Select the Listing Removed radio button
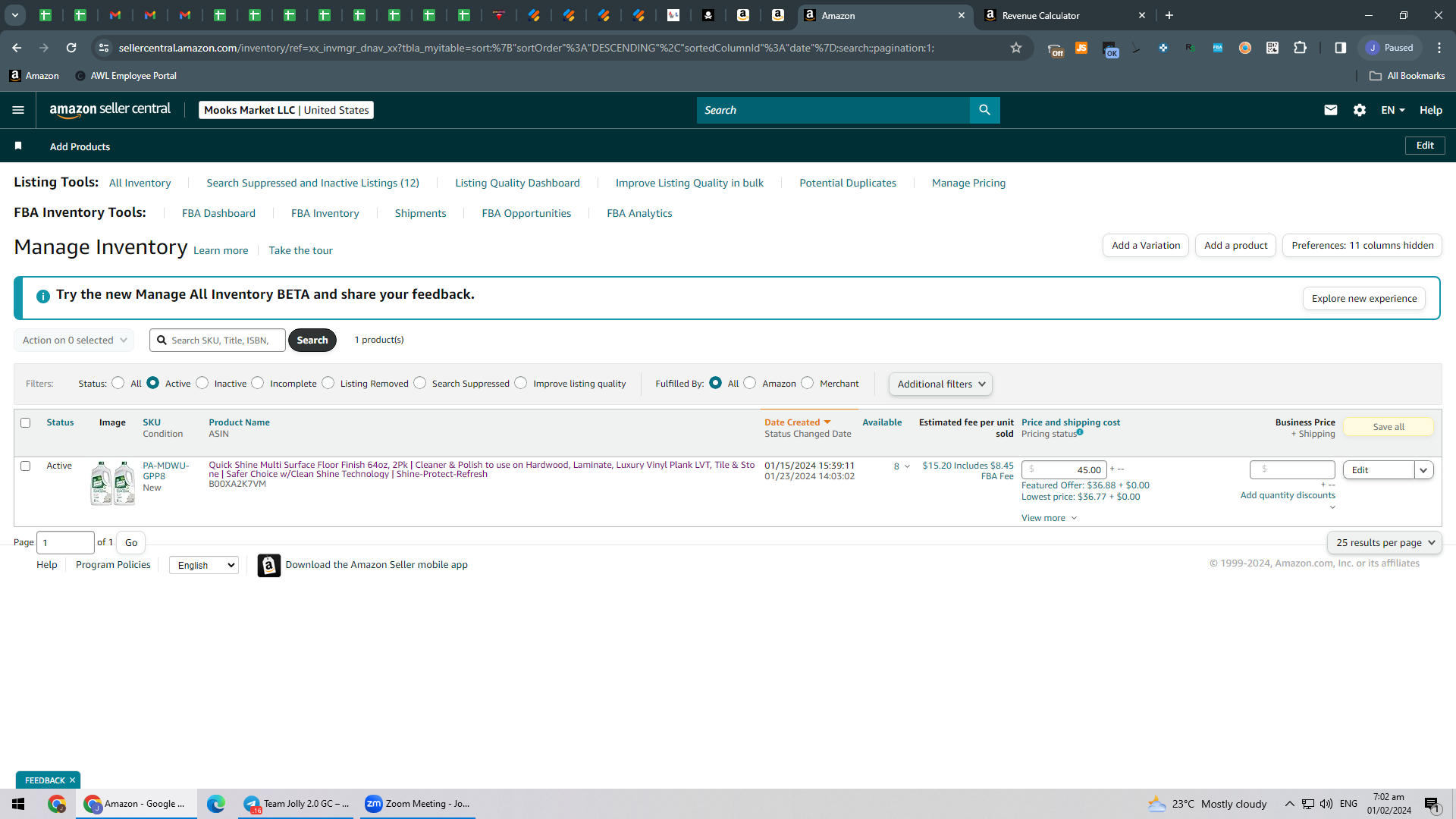The width and height of the screenshot is (1456, 819). [328, 383]
